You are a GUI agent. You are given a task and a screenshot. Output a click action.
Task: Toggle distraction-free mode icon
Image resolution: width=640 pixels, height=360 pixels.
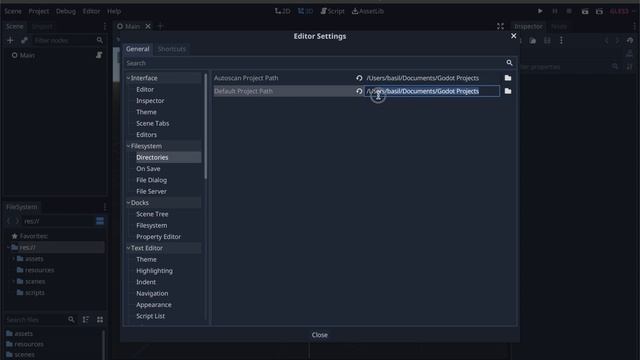click(500, 26)
